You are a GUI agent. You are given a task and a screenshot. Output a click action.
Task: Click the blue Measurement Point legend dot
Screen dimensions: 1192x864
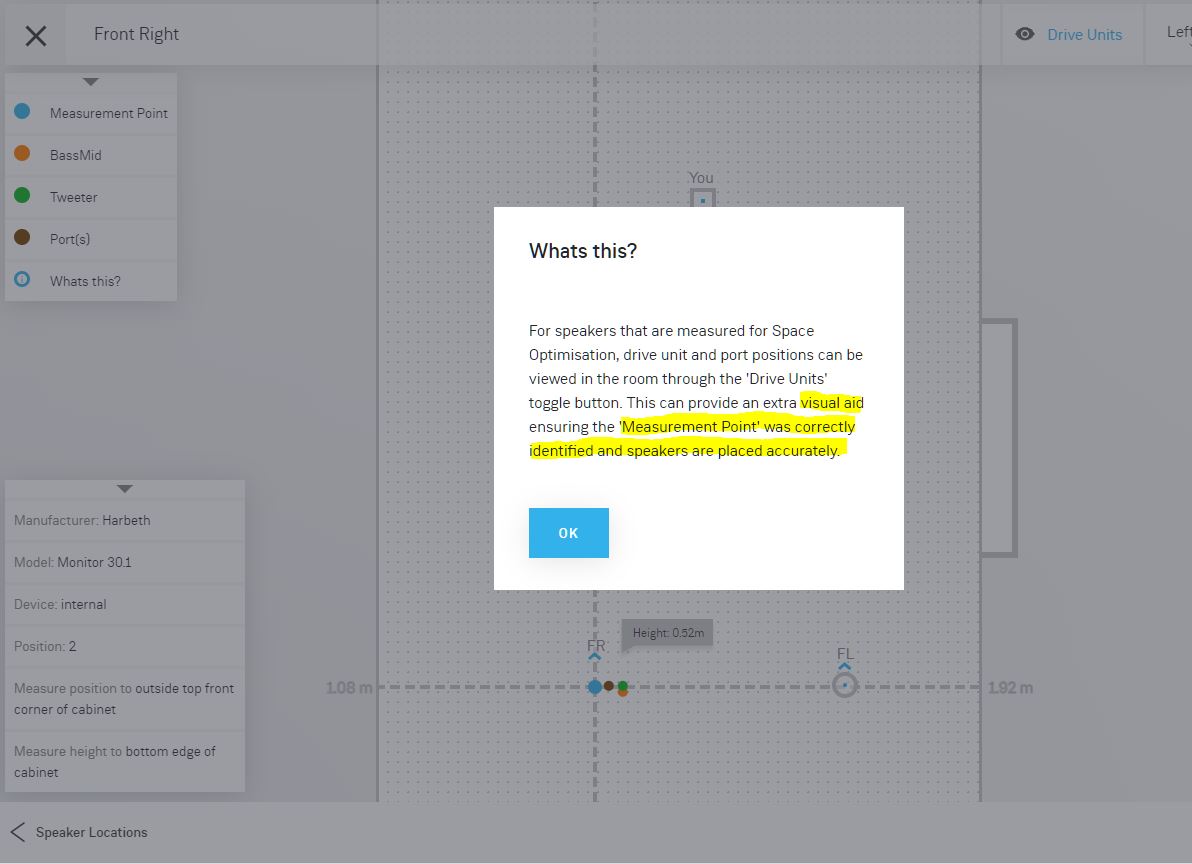coord(22,112)
